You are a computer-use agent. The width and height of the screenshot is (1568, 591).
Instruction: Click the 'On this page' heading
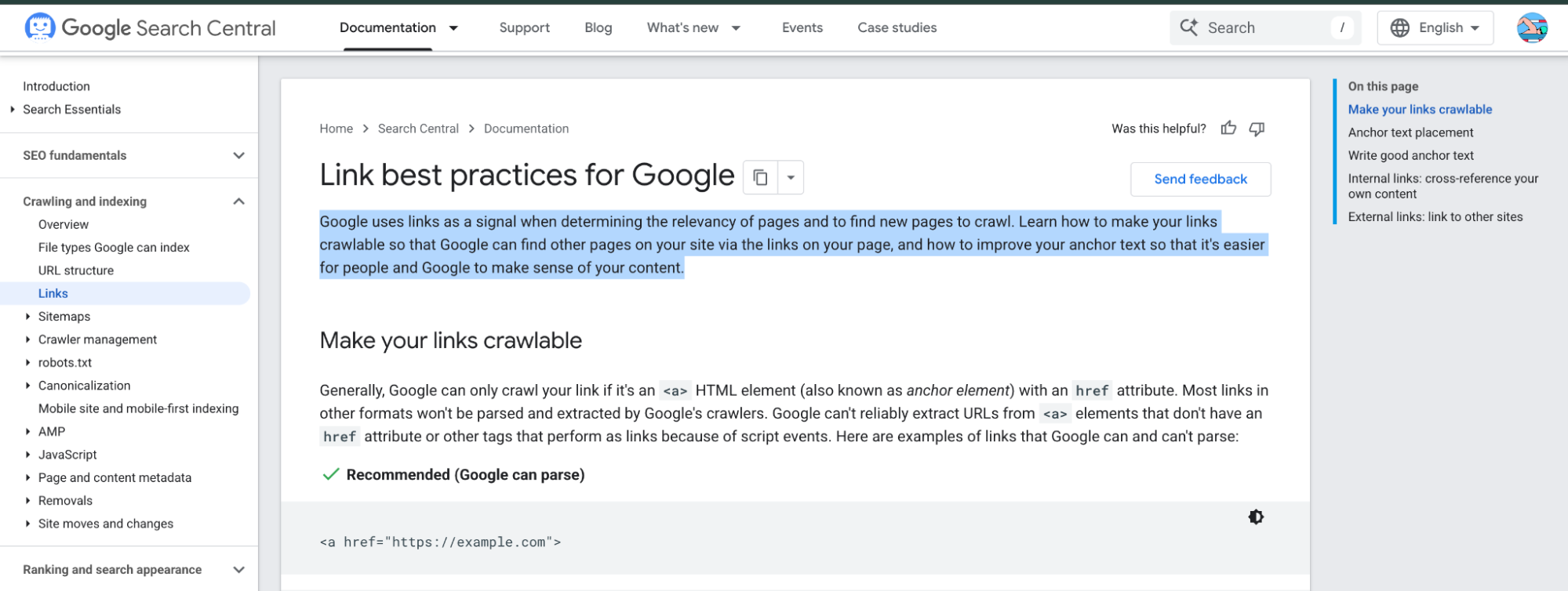[1383, 86]
